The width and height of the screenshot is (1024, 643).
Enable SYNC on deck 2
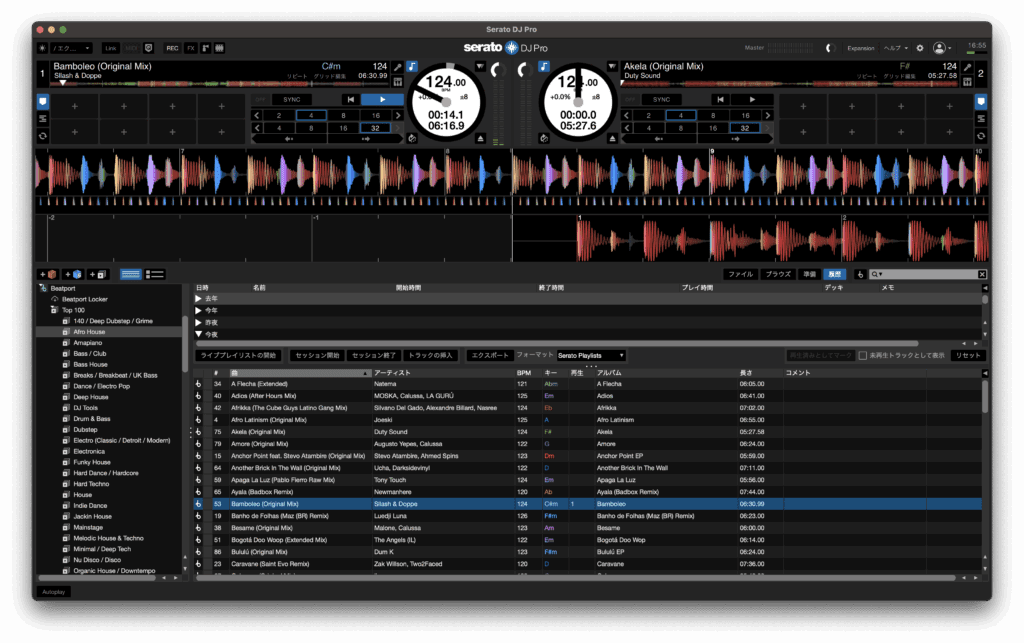coord(662,100)
